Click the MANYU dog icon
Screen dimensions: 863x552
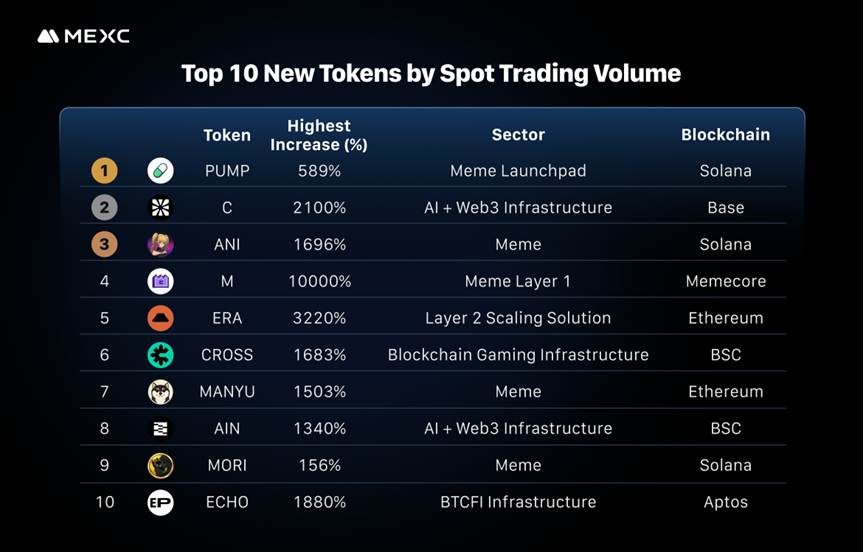coord(160,392)
